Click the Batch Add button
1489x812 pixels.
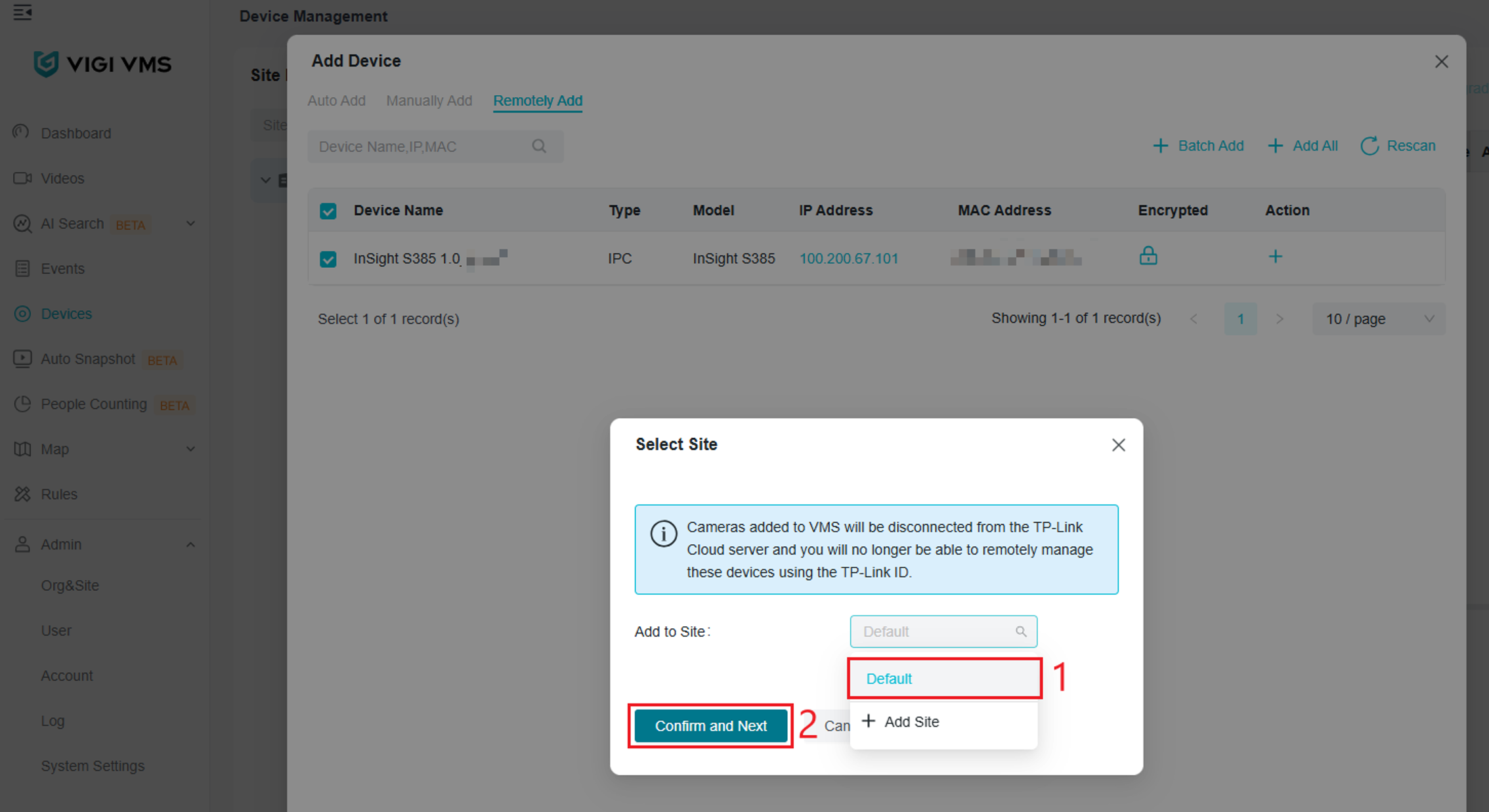point(1198,146)
